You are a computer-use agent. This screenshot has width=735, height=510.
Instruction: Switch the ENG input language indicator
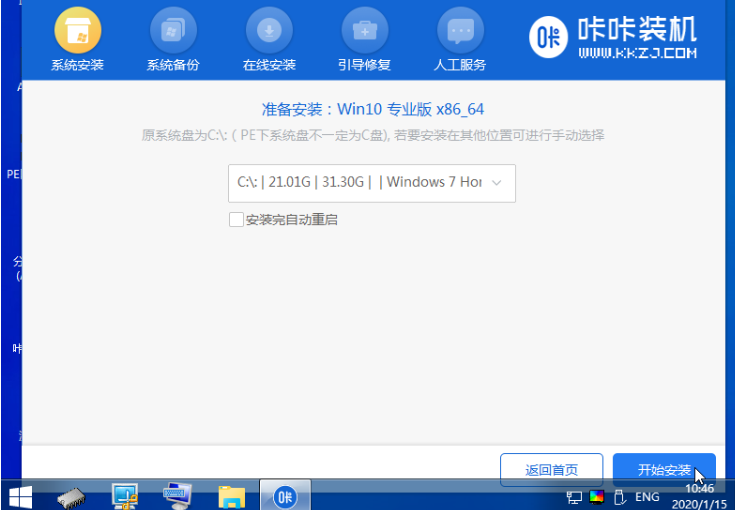tap(647, 497)
